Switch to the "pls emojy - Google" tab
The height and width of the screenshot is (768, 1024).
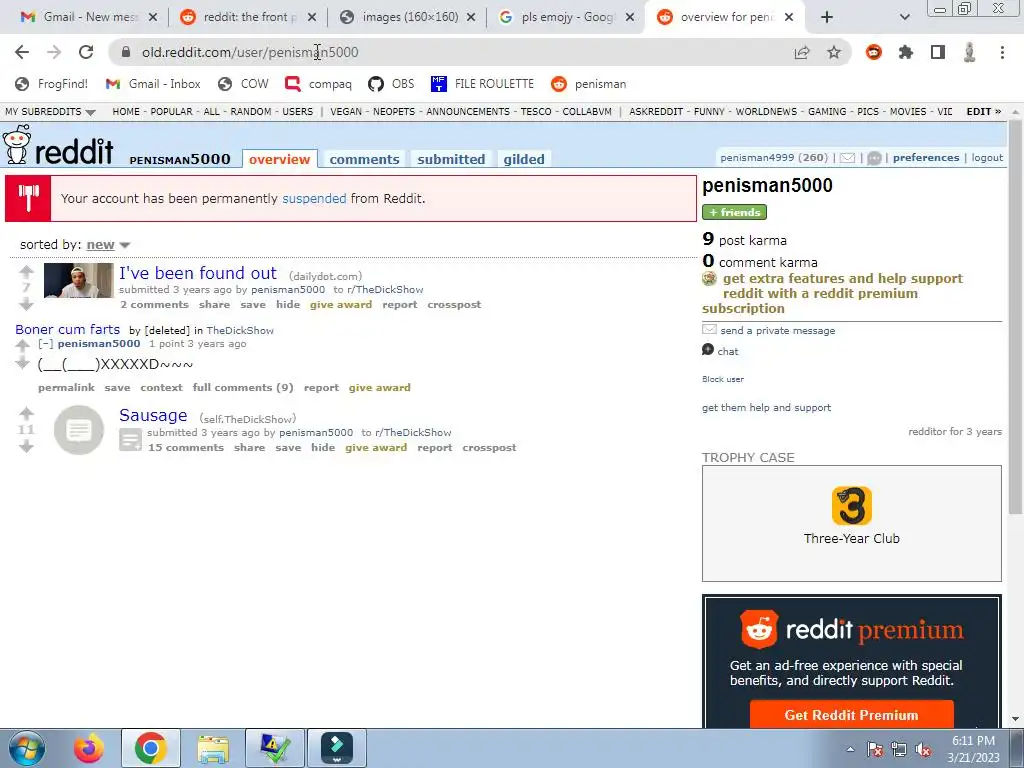pyautogui.click(x=567, y=17)
